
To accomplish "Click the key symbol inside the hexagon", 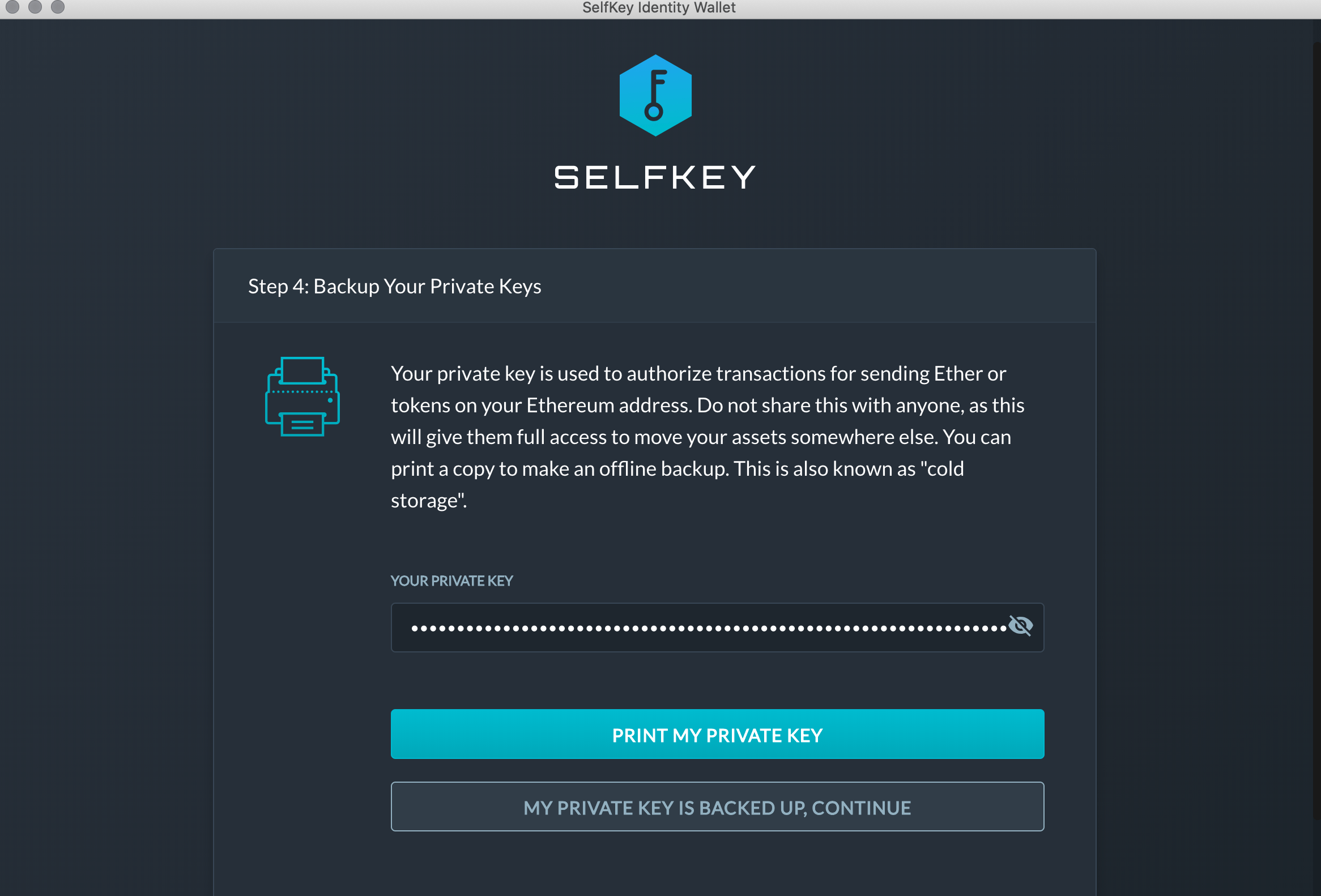I will click(655, 96).
